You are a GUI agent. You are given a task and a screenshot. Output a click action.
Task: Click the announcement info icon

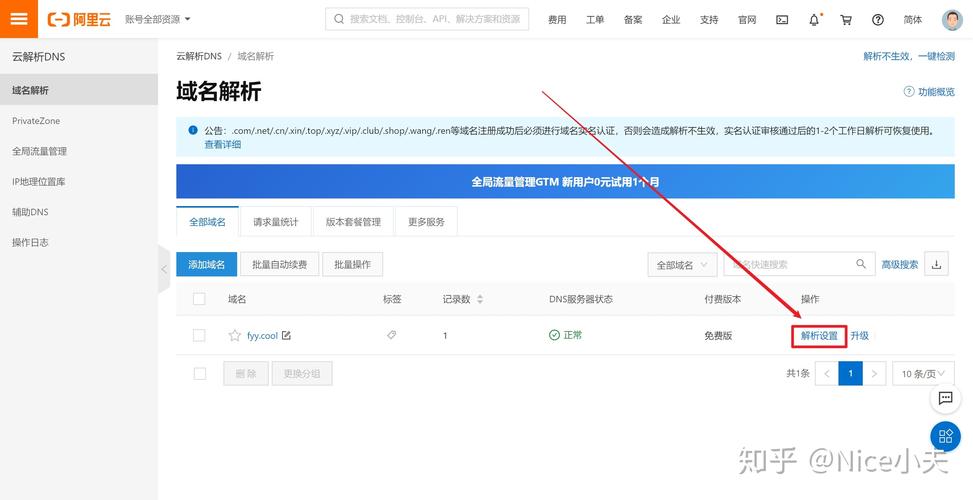pos(193,131)
